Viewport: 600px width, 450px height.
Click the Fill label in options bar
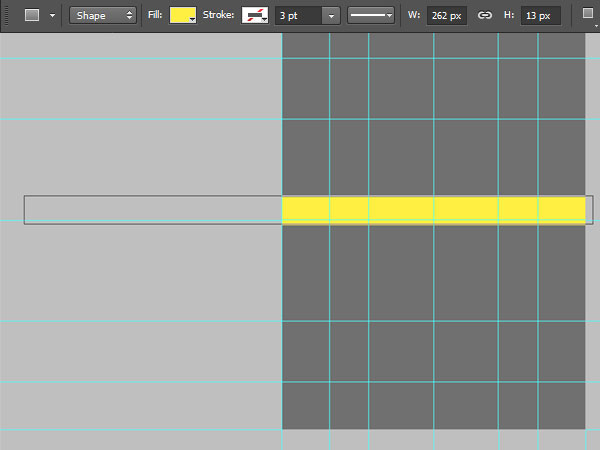[x=155, y=15]
